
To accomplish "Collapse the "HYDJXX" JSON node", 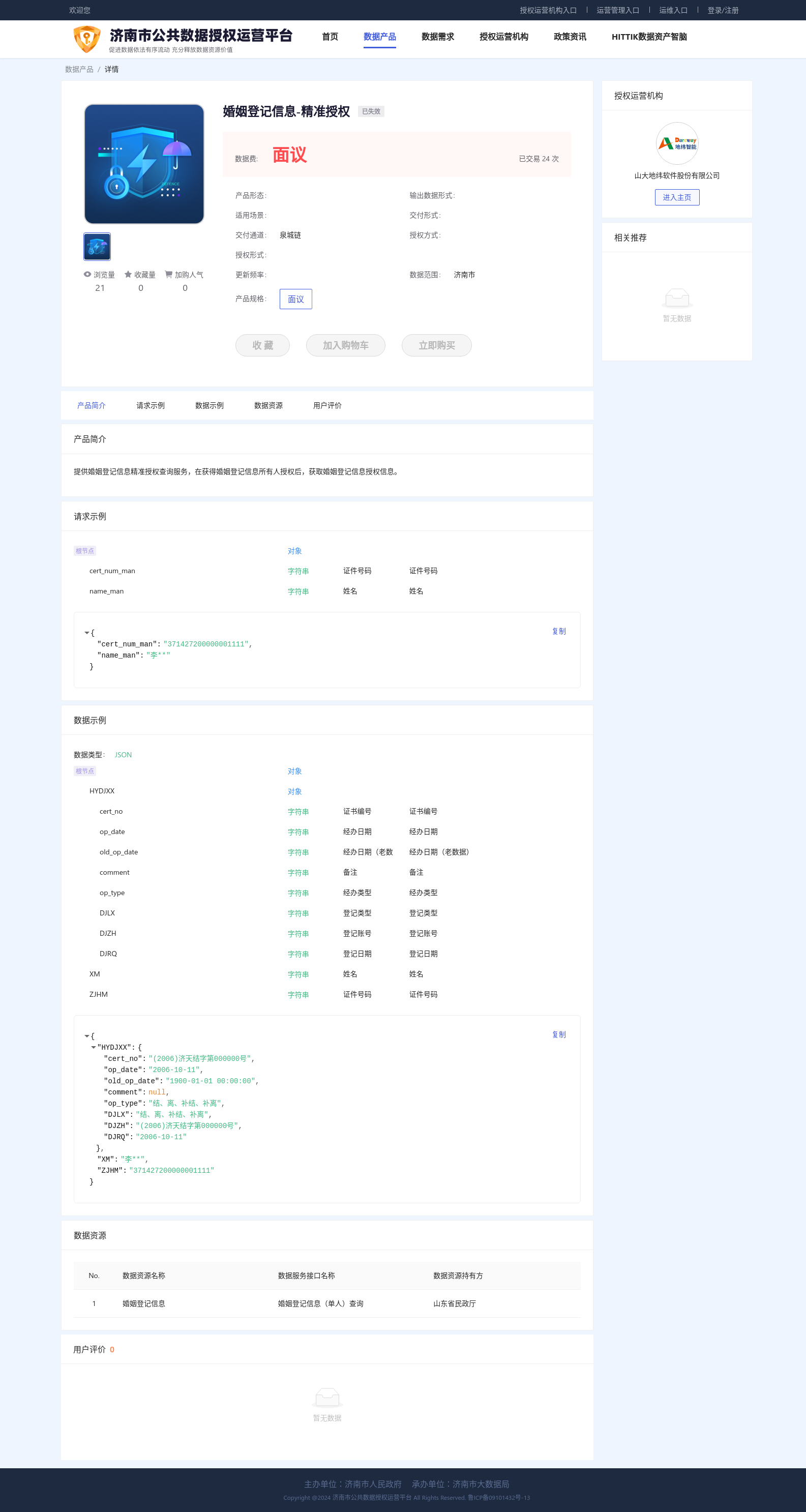I will click(x=94, y=1047).
